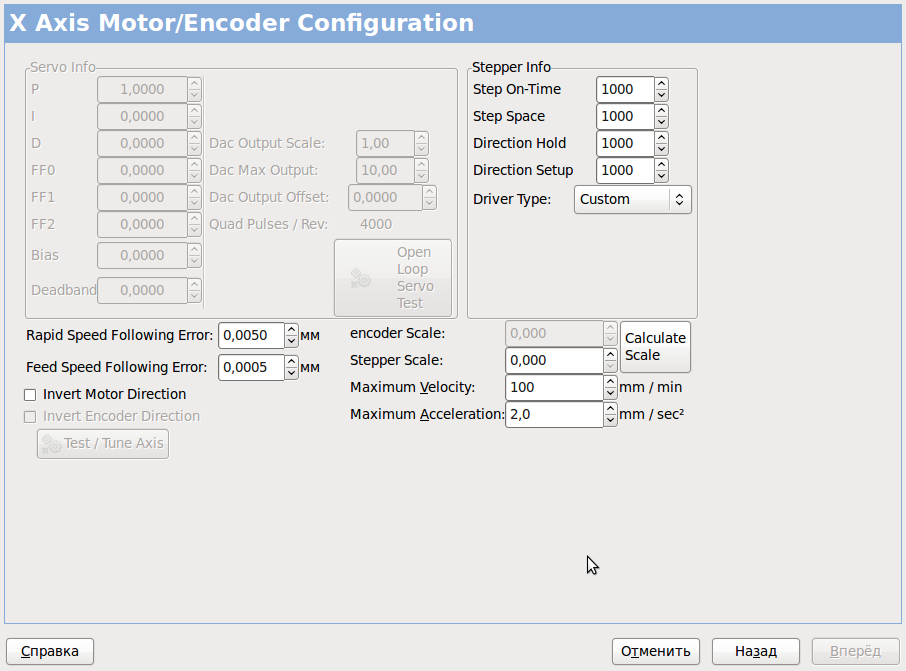906x671 pixels.
Task: Click the Feed Speed Following Error label
Action: [116, 368]
